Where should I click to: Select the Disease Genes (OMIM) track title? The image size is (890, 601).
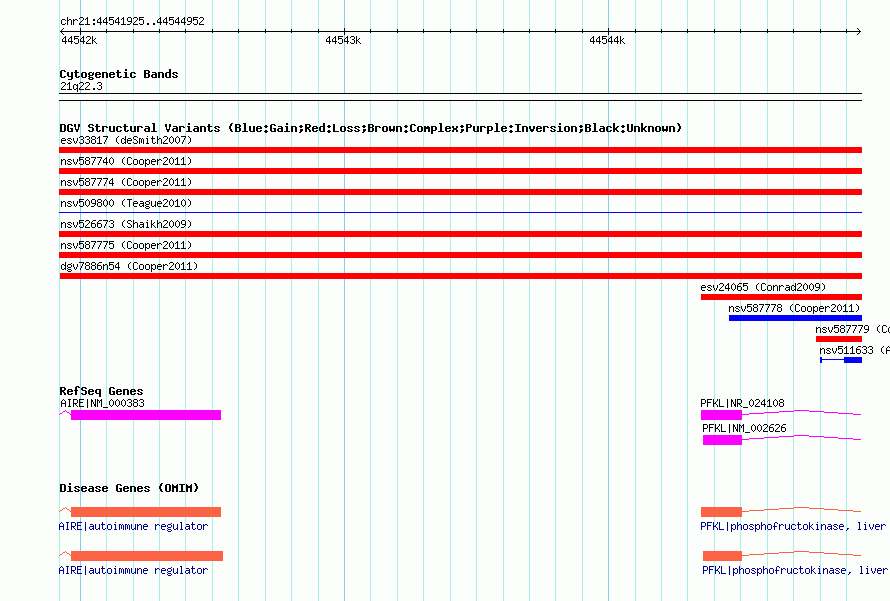pos(129,488)
